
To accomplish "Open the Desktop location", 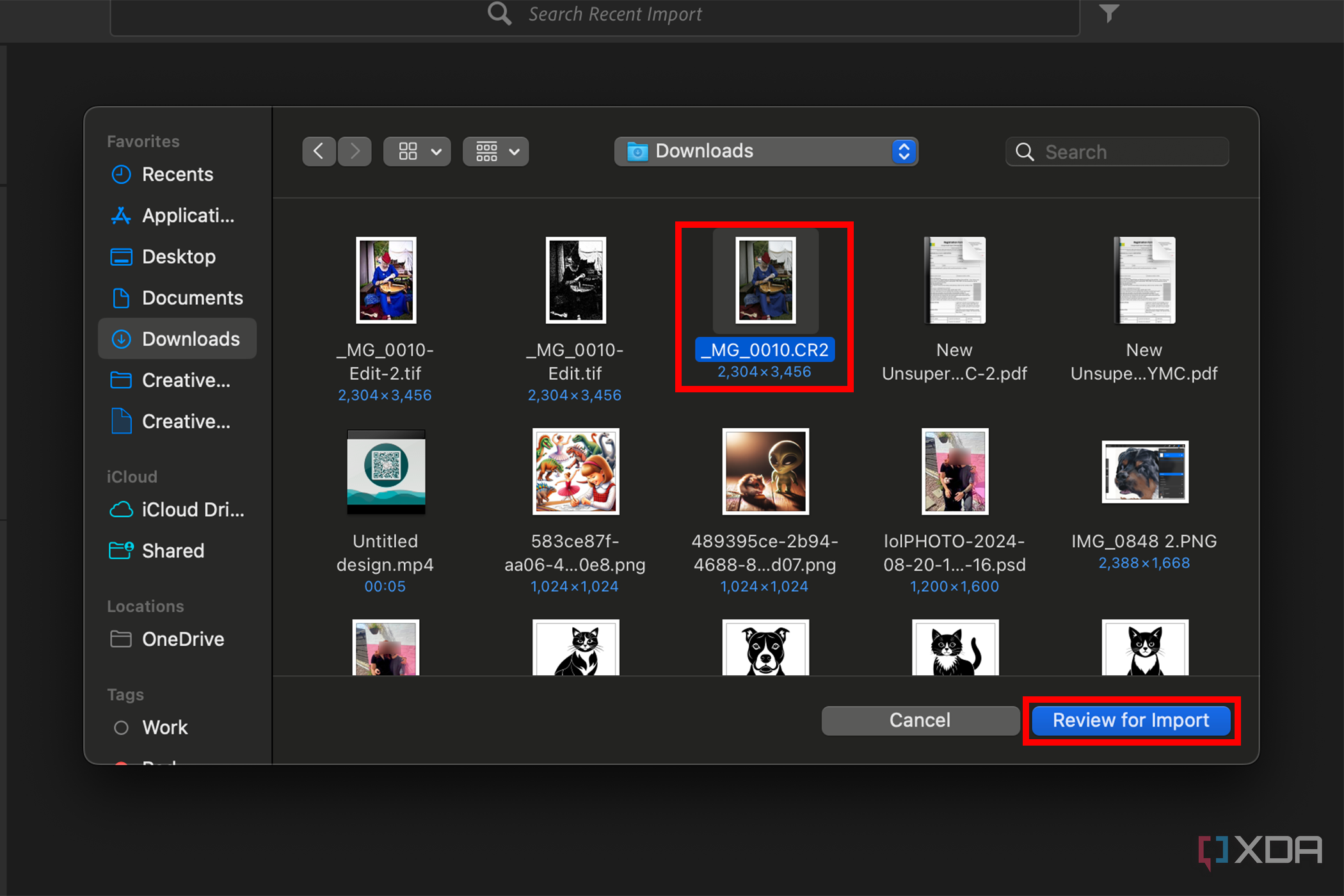I will (179, 257).
